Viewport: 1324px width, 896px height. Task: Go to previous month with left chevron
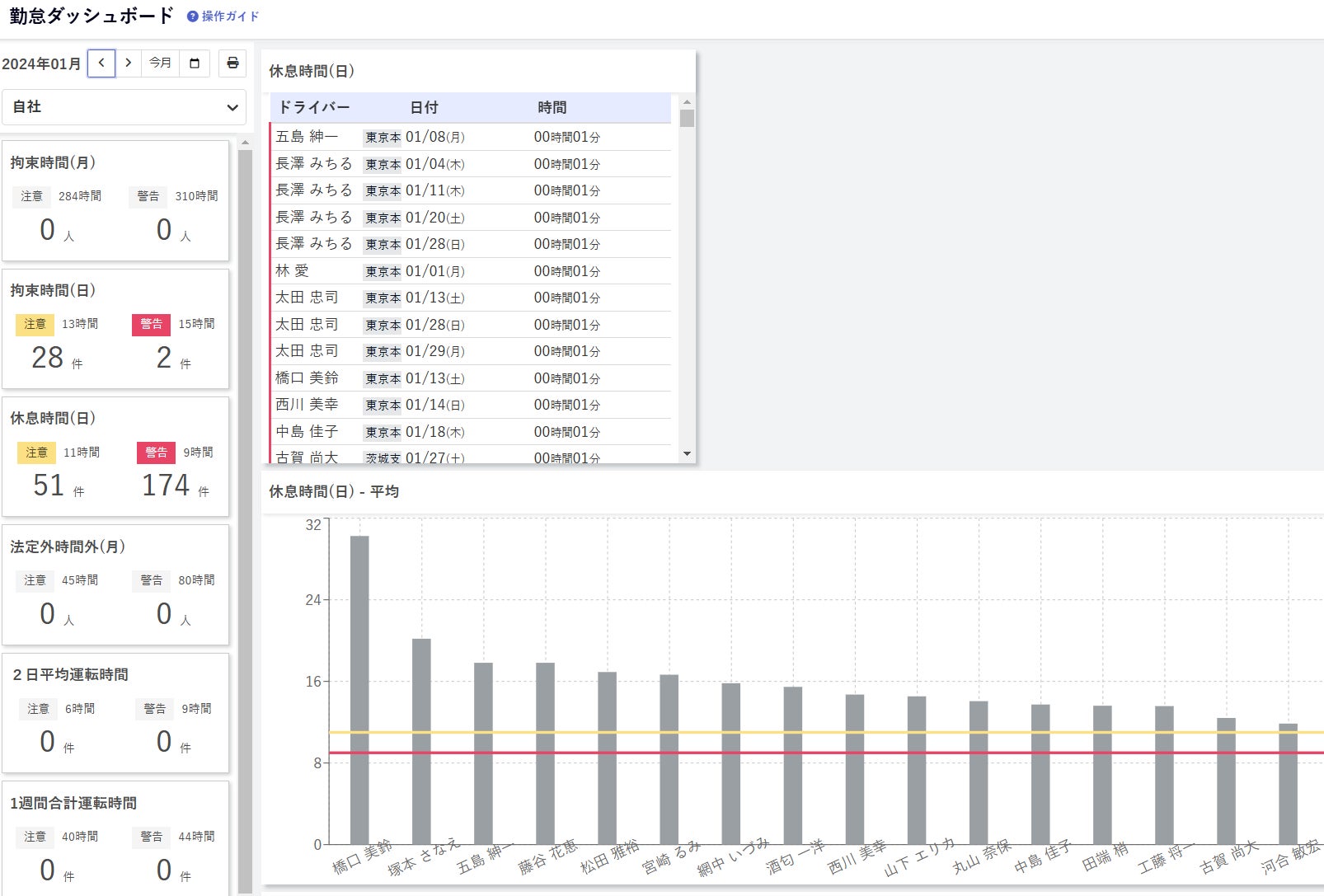click(101, 63)
